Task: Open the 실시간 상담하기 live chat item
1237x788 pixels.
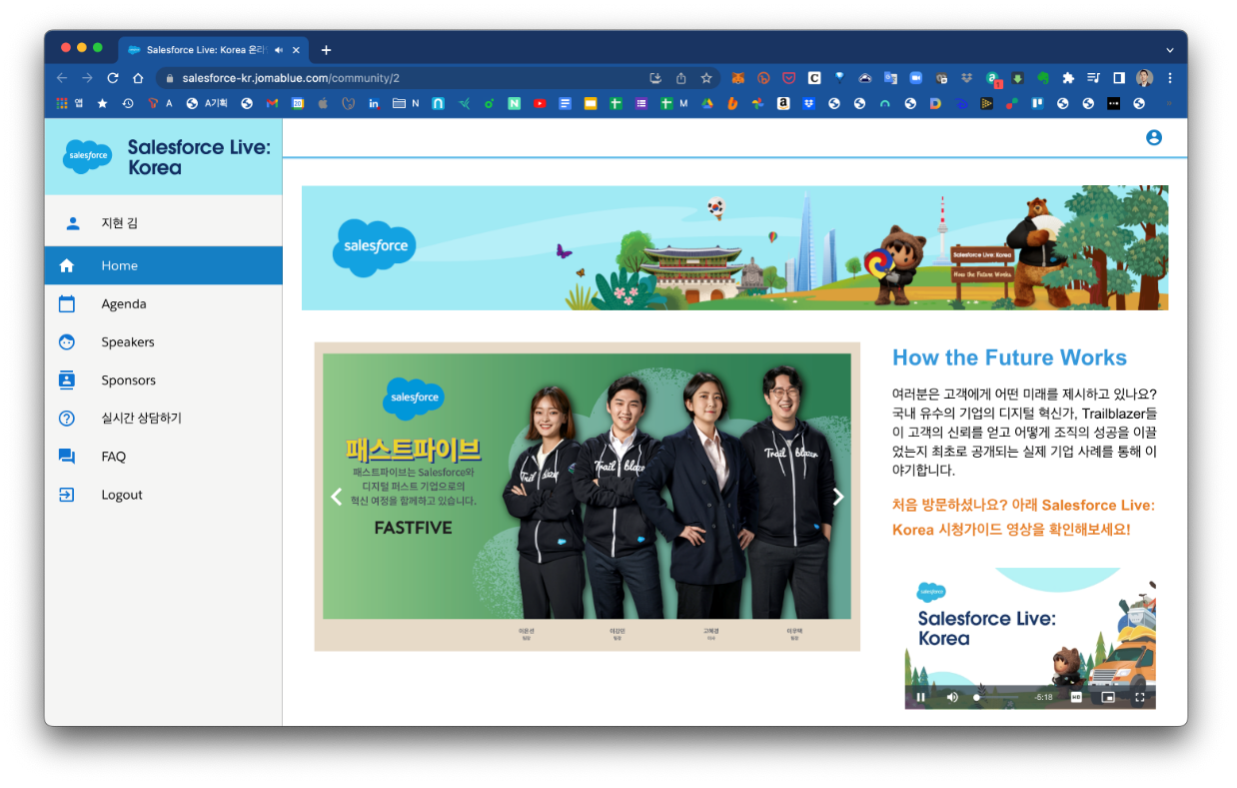Action: click(163, 418)
